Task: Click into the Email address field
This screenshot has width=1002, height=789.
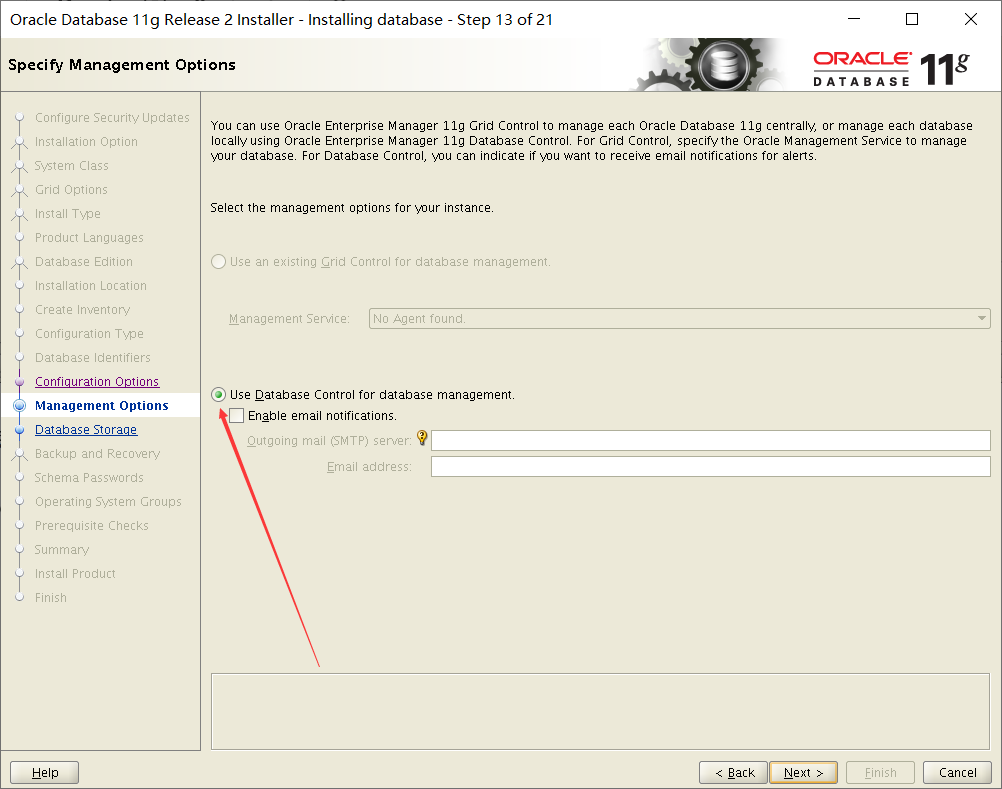Action: (711, 466)
